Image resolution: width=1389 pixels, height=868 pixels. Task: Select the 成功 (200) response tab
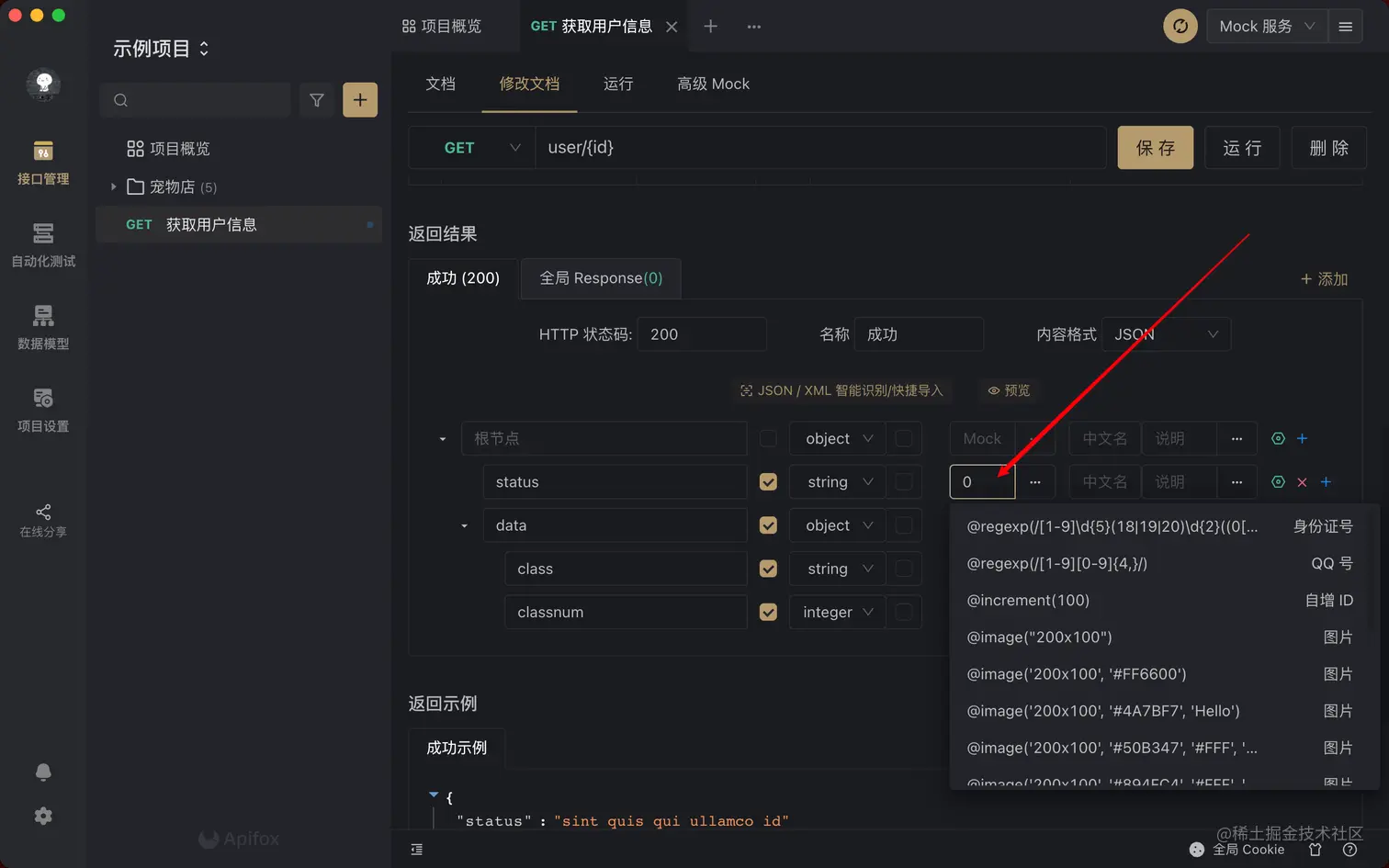click(x=463, y=278)
